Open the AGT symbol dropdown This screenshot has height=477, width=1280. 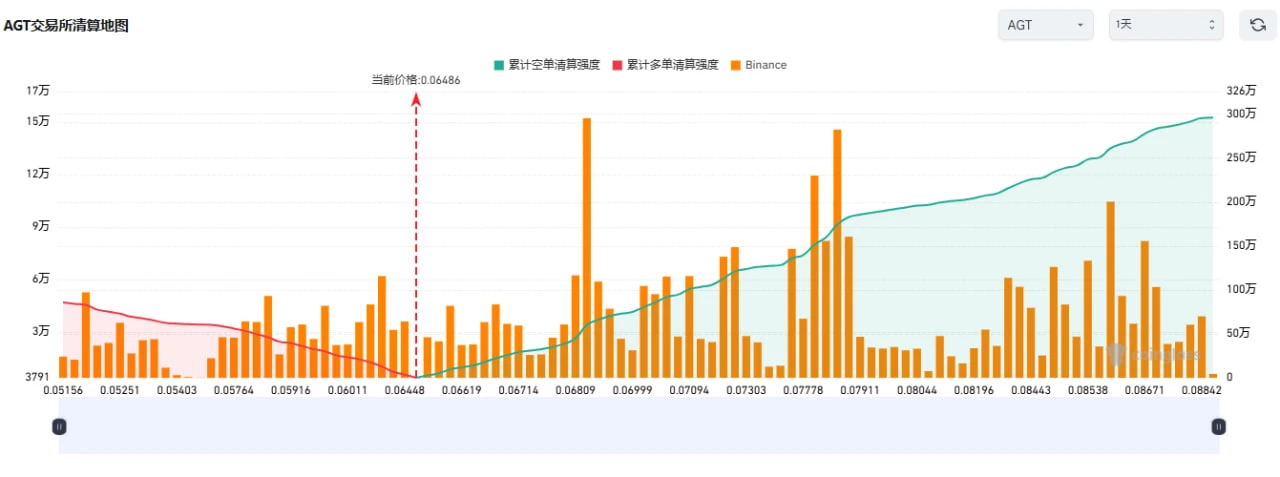1046,25
